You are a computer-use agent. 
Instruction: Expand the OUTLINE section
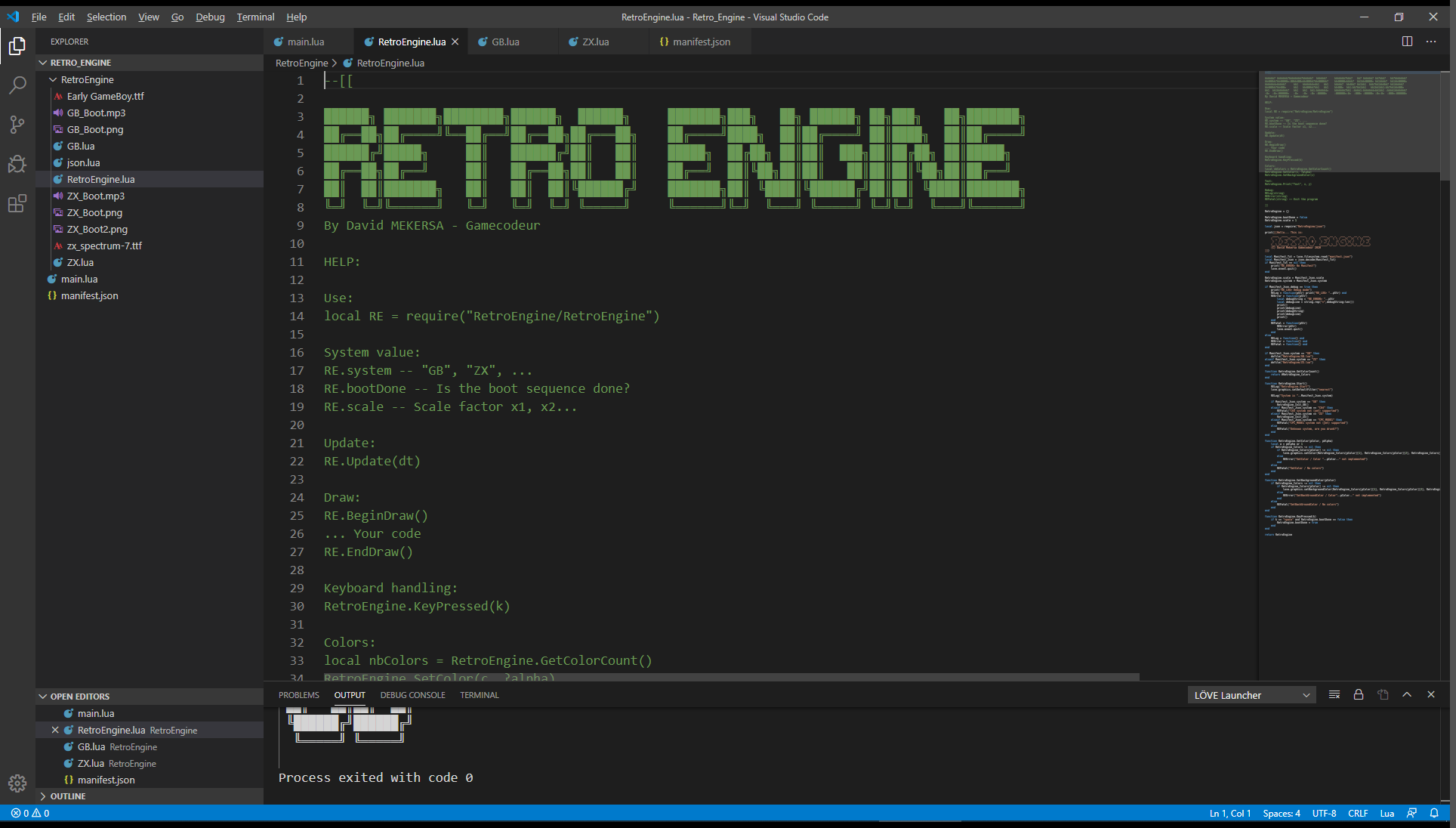click(x=68, y=796)
